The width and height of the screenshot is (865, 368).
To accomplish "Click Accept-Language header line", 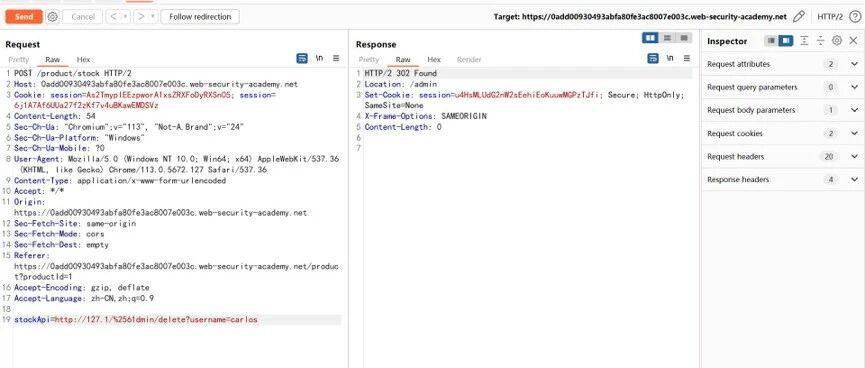I will coord(84,298).
